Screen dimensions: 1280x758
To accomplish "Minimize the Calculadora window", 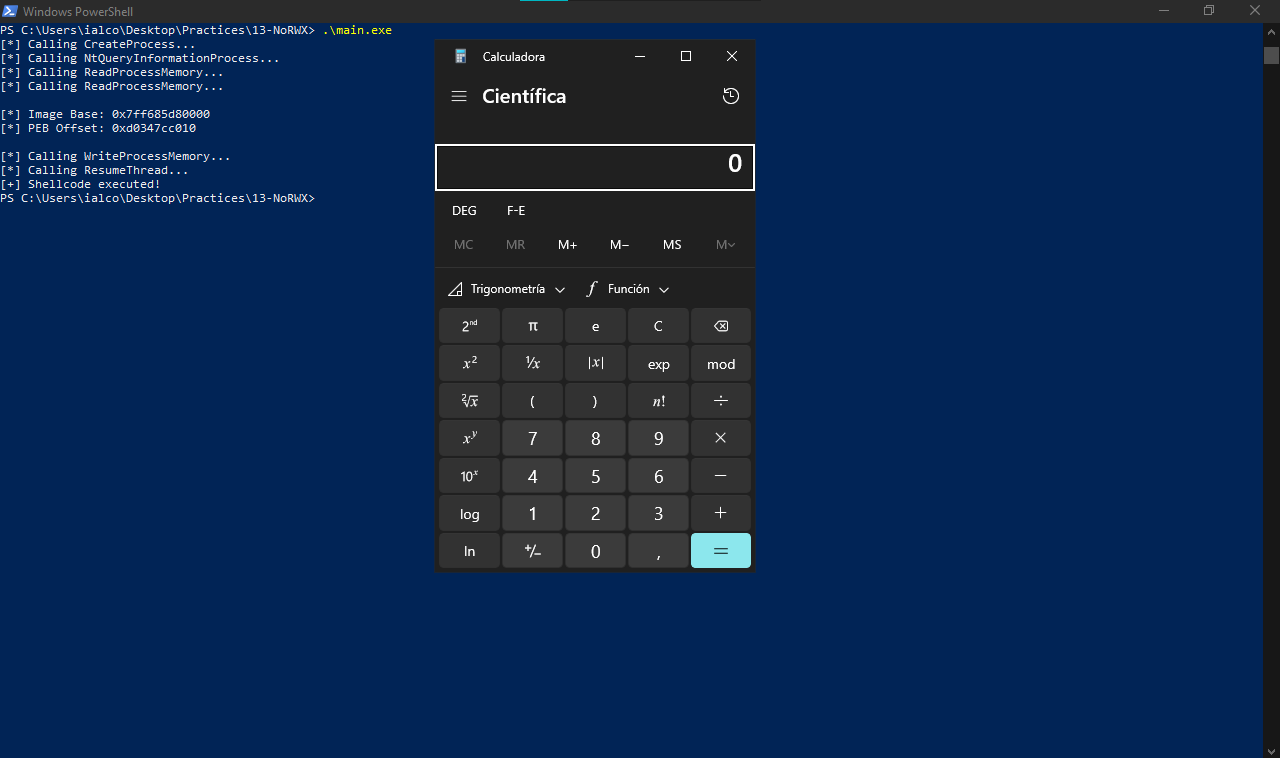I will click(x=640, y=57).
